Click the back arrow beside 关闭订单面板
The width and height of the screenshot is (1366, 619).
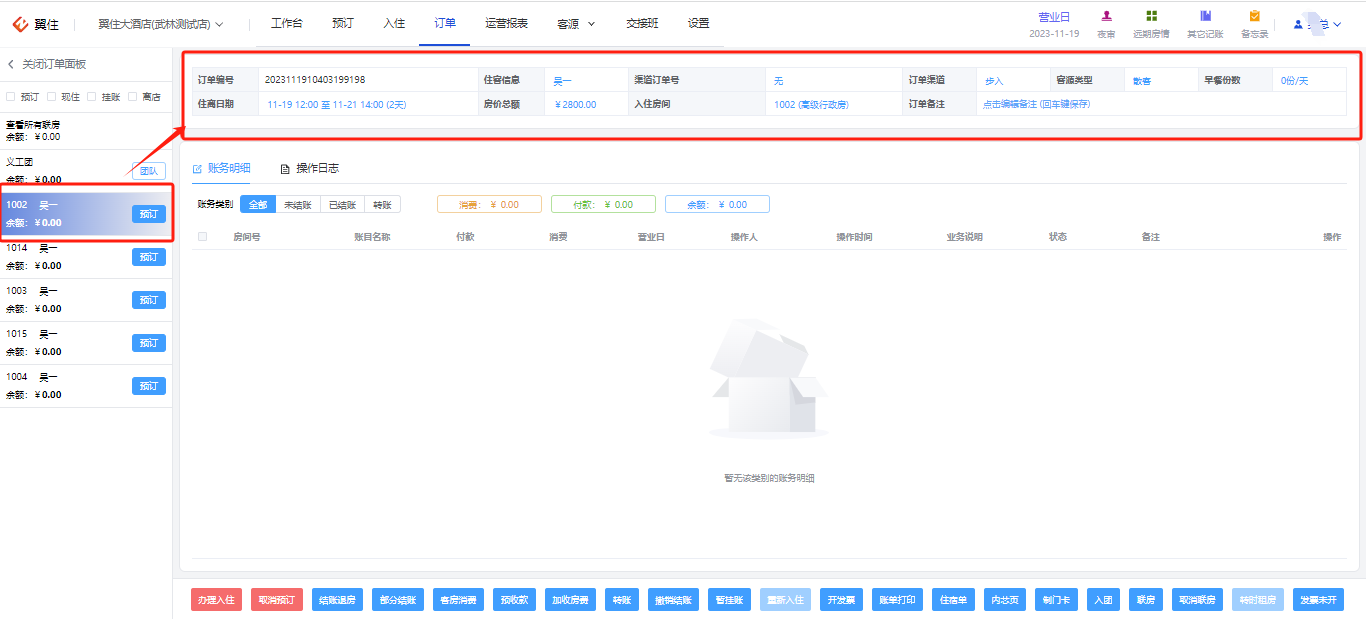tap(11, 64)
